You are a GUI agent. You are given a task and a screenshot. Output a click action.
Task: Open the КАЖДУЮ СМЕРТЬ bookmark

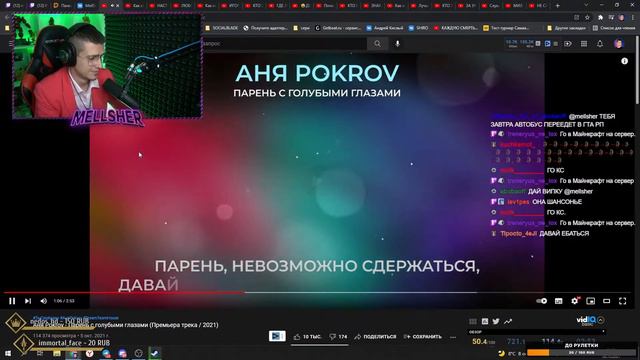point(456,28)
